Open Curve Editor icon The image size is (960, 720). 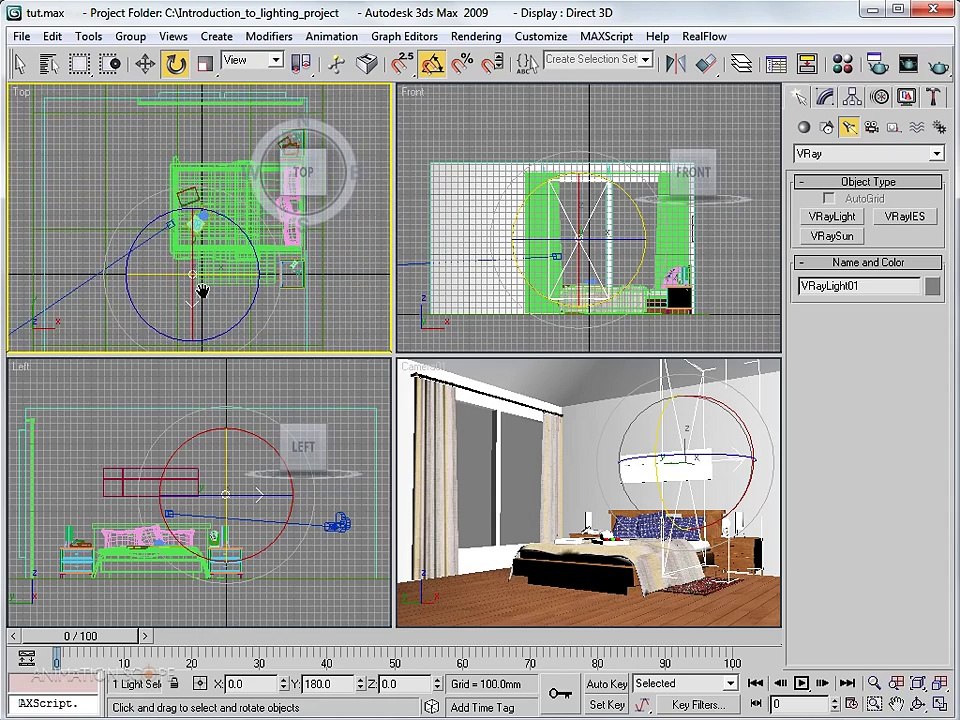click(776, 64)
